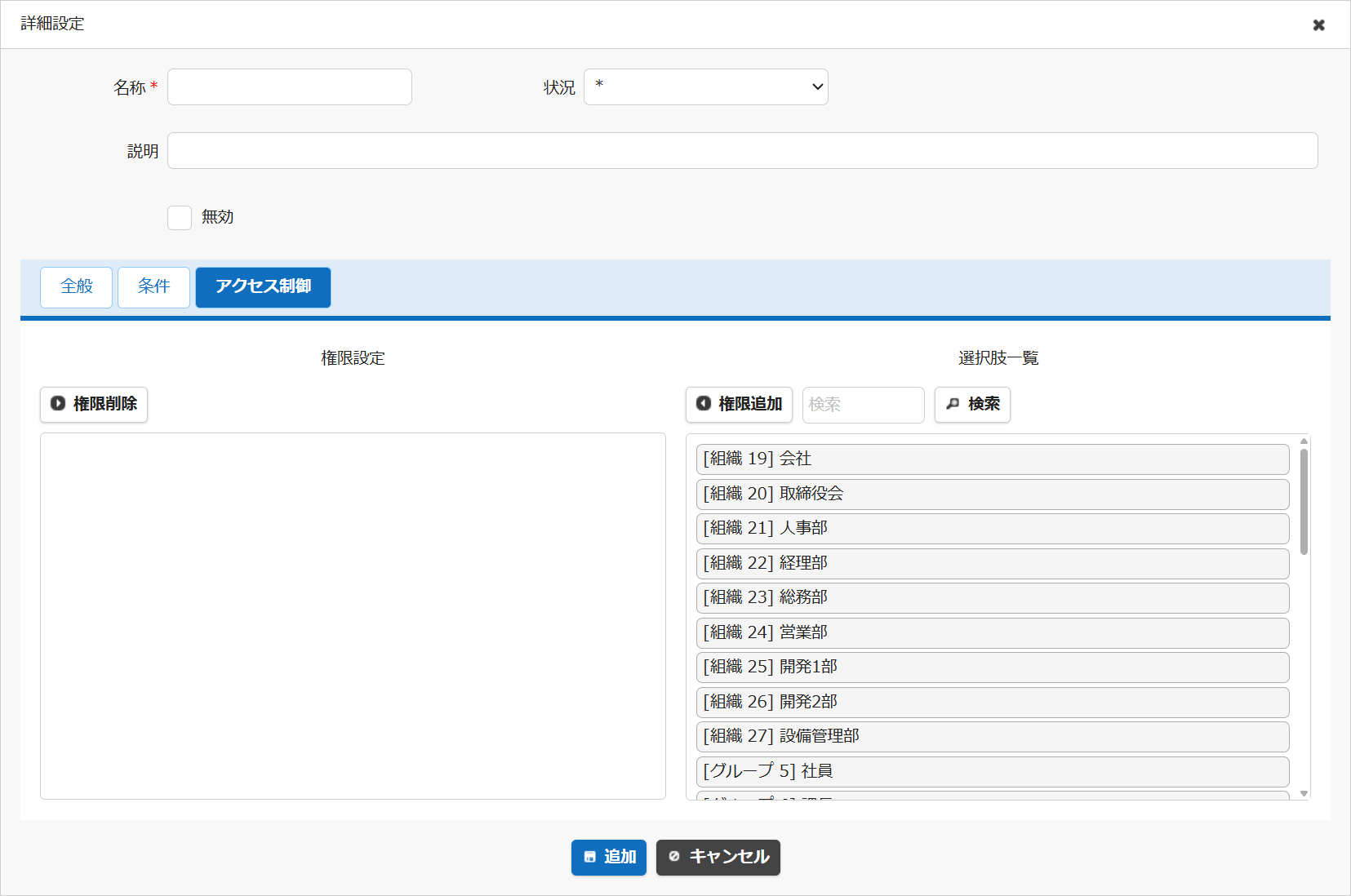The image size is (1351, 896).
Task: Select [組織 20] 取締役会 in the list
Action: coord(993,495)
